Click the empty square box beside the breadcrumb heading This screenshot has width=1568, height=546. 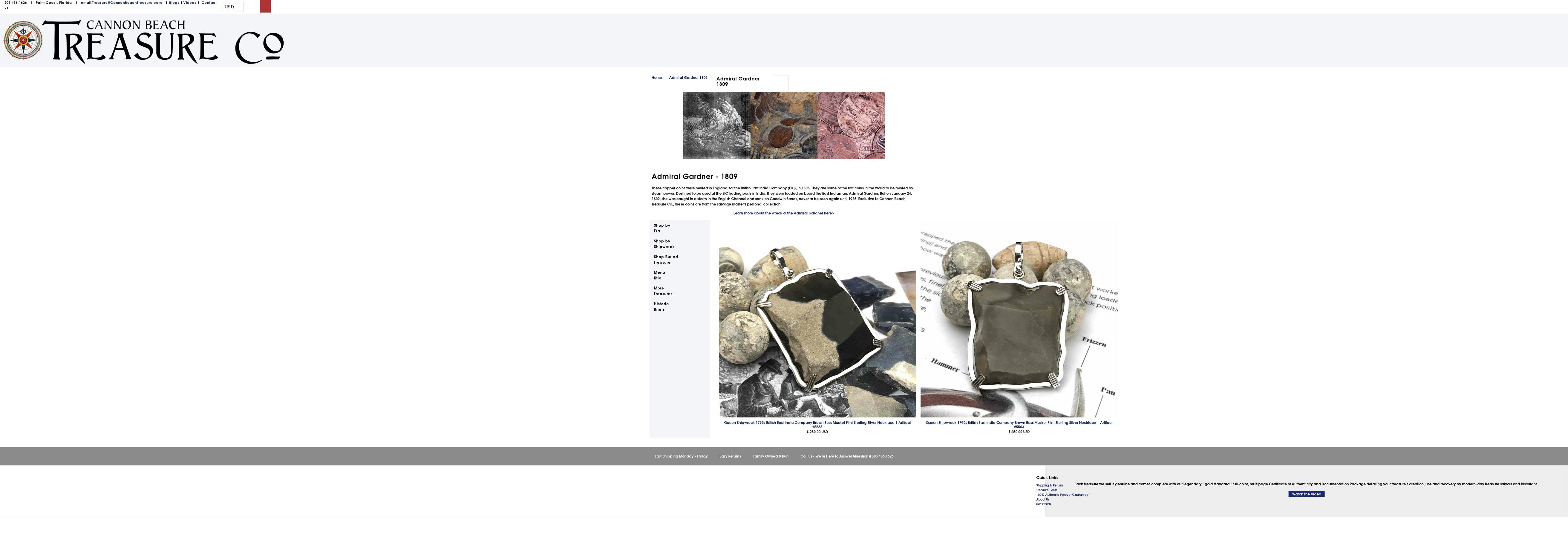coord(780,83)
